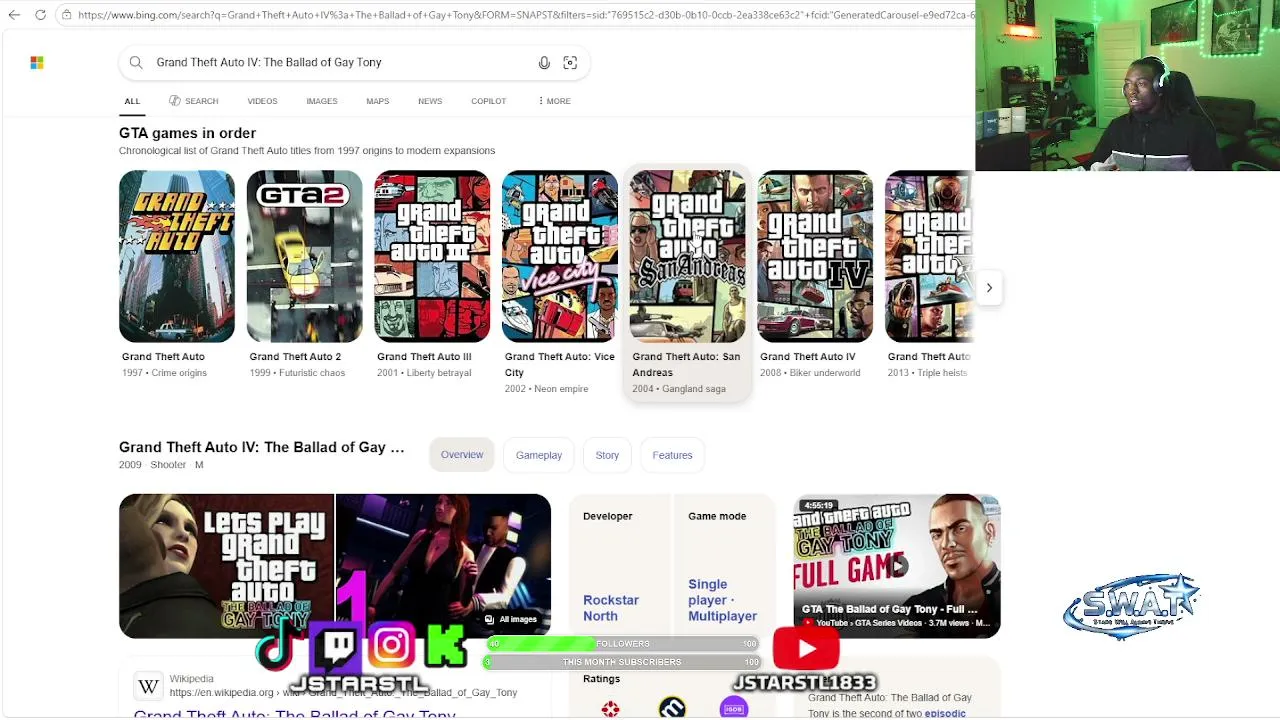Click '2001 • Liberty betrayal' caption
Viewport: 1280px width, 720px height.
pyautogui.click(x=424, y=373)
